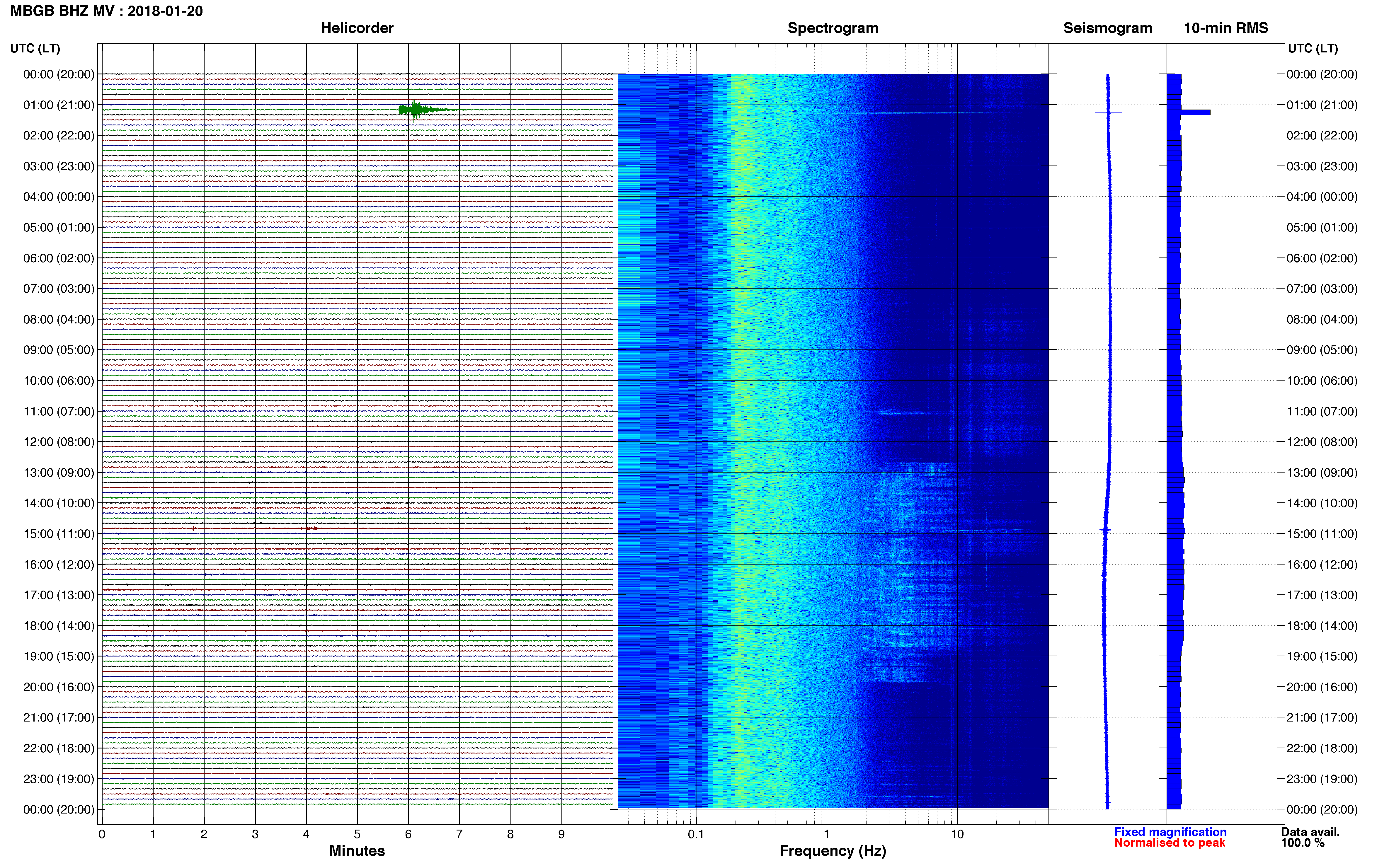Click right axis label 17:00 (13:00)
This screenshot has height=868, width=1389.
[x=1322, y=595]
